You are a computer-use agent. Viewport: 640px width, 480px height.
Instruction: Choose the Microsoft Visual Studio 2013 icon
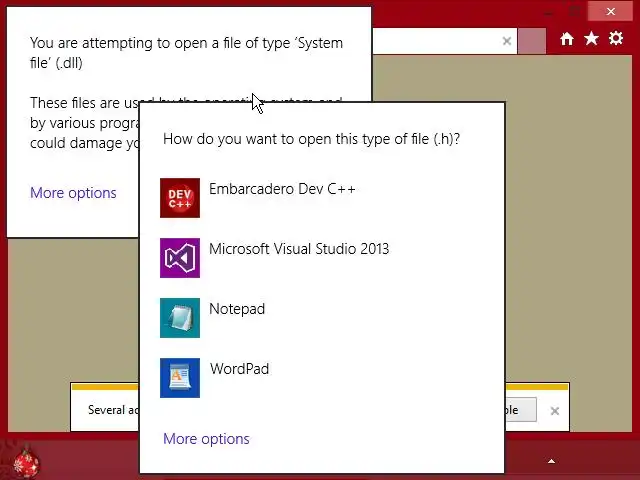[180, 258]
